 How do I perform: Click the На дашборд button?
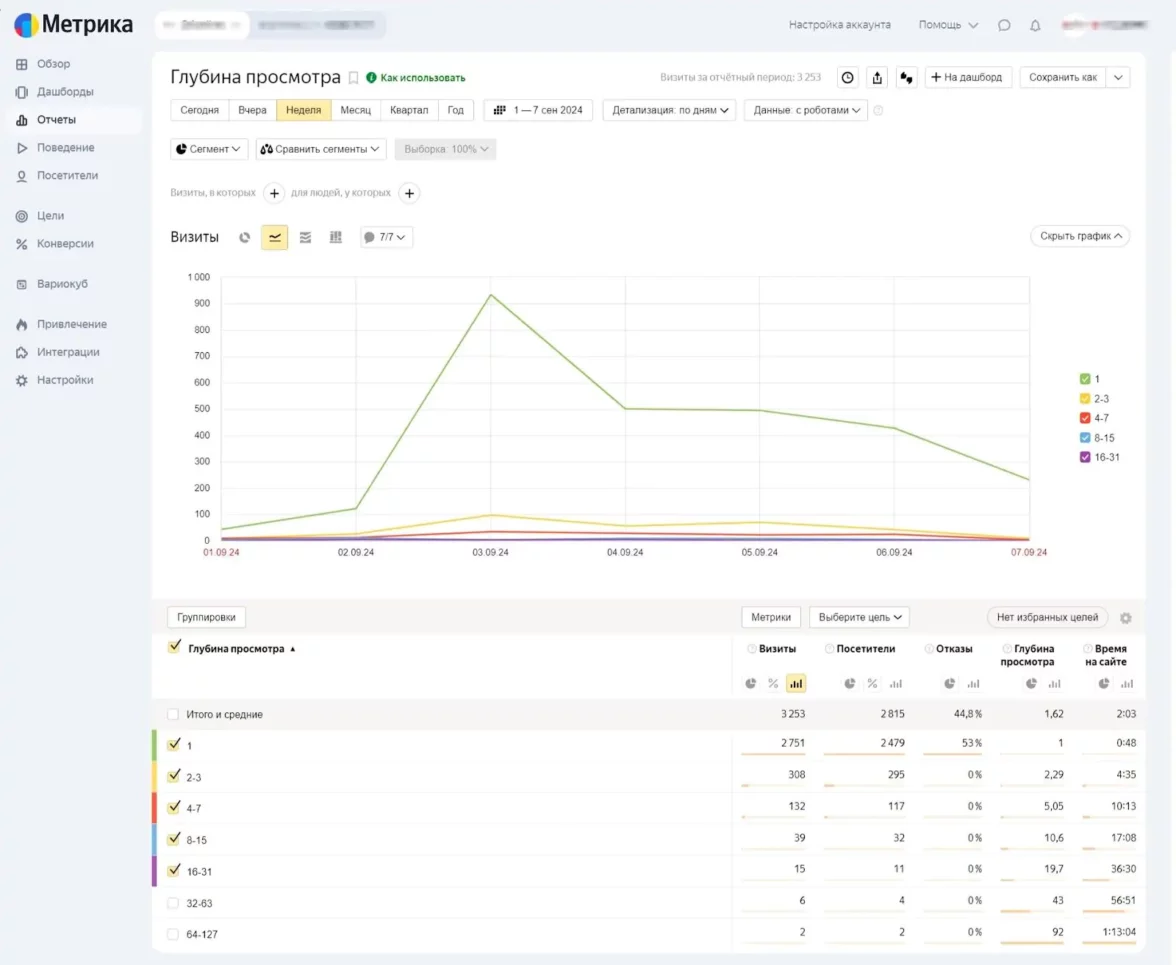pos(967,77)
